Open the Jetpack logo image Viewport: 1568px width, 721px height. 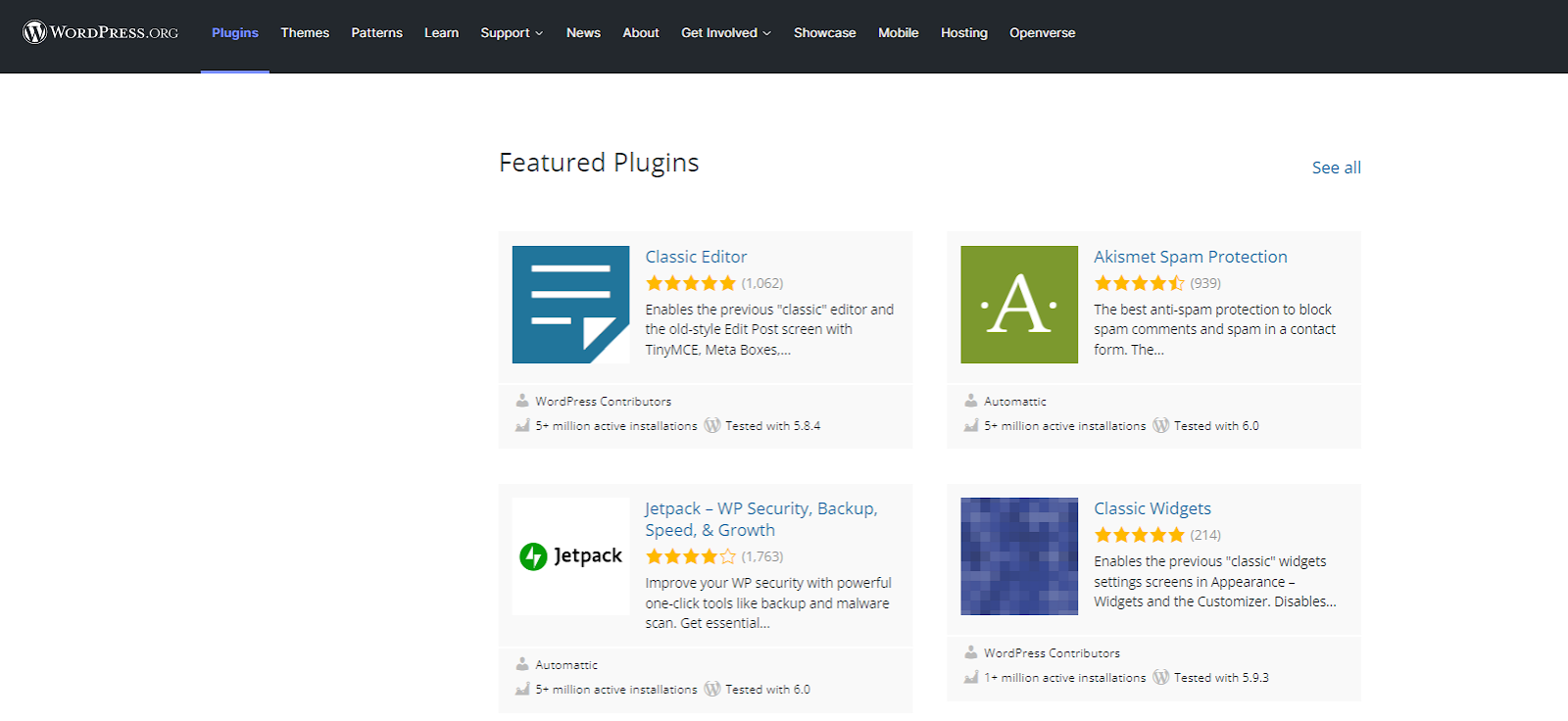[570, 556]
